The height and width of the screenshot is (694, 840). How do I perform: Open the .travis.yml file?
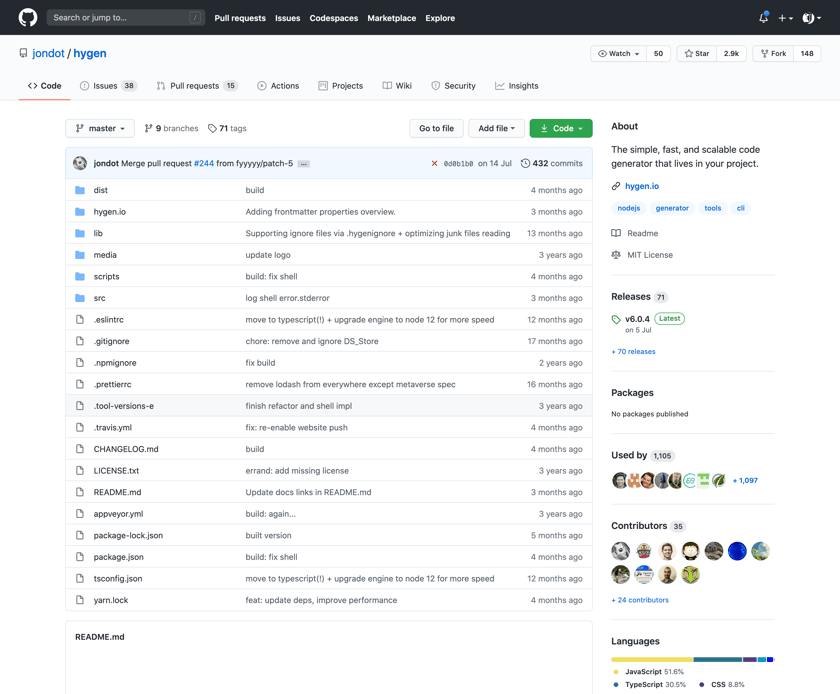click(x=113, y=428)
